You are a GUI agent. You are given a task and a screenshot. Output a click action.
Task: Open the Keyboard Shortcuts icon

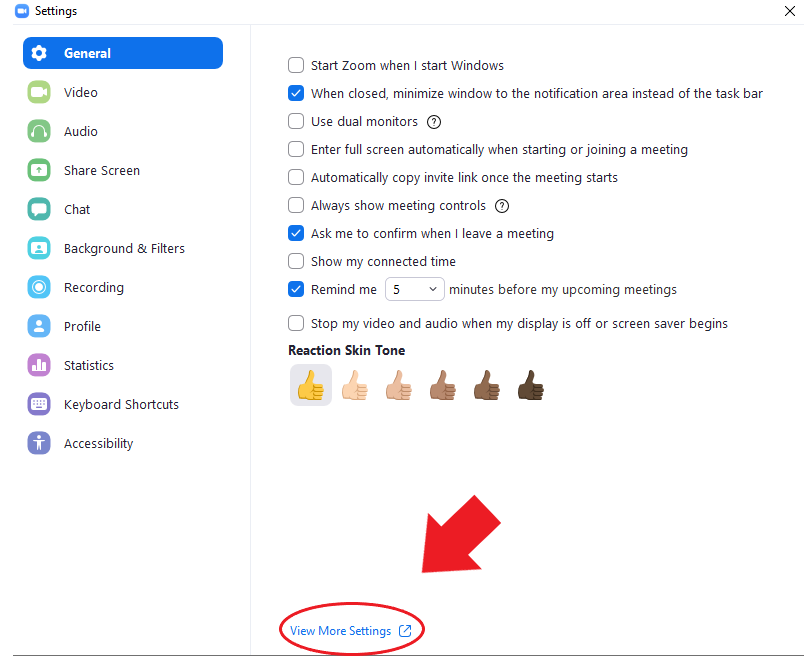click(39, 404)
